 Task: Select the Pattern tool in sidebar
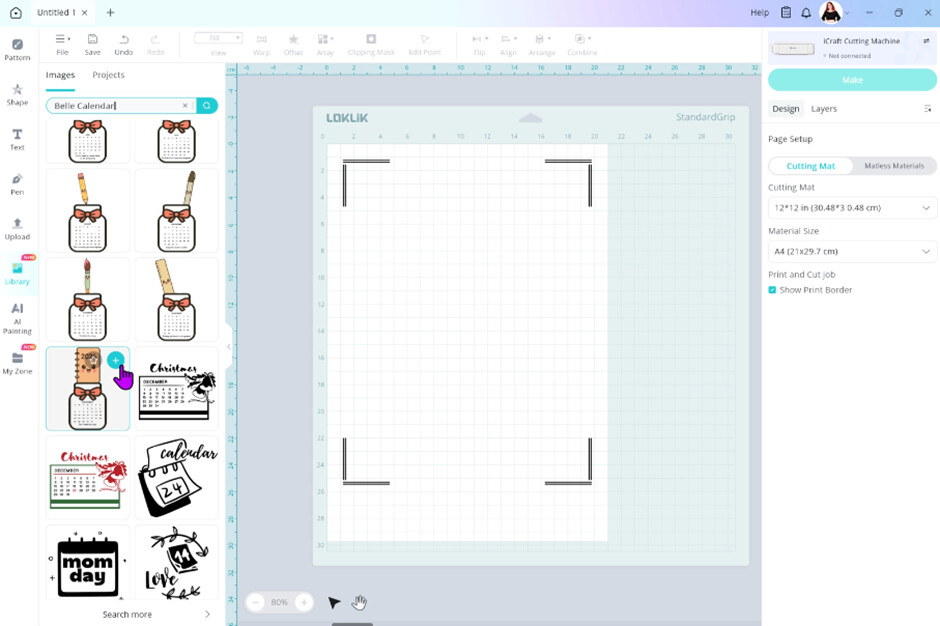17,49
